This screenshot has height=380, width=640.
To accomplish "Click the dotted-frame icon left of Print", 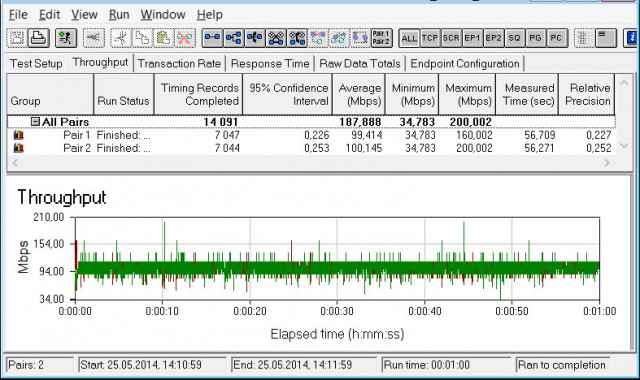I will tap(17, 38).
